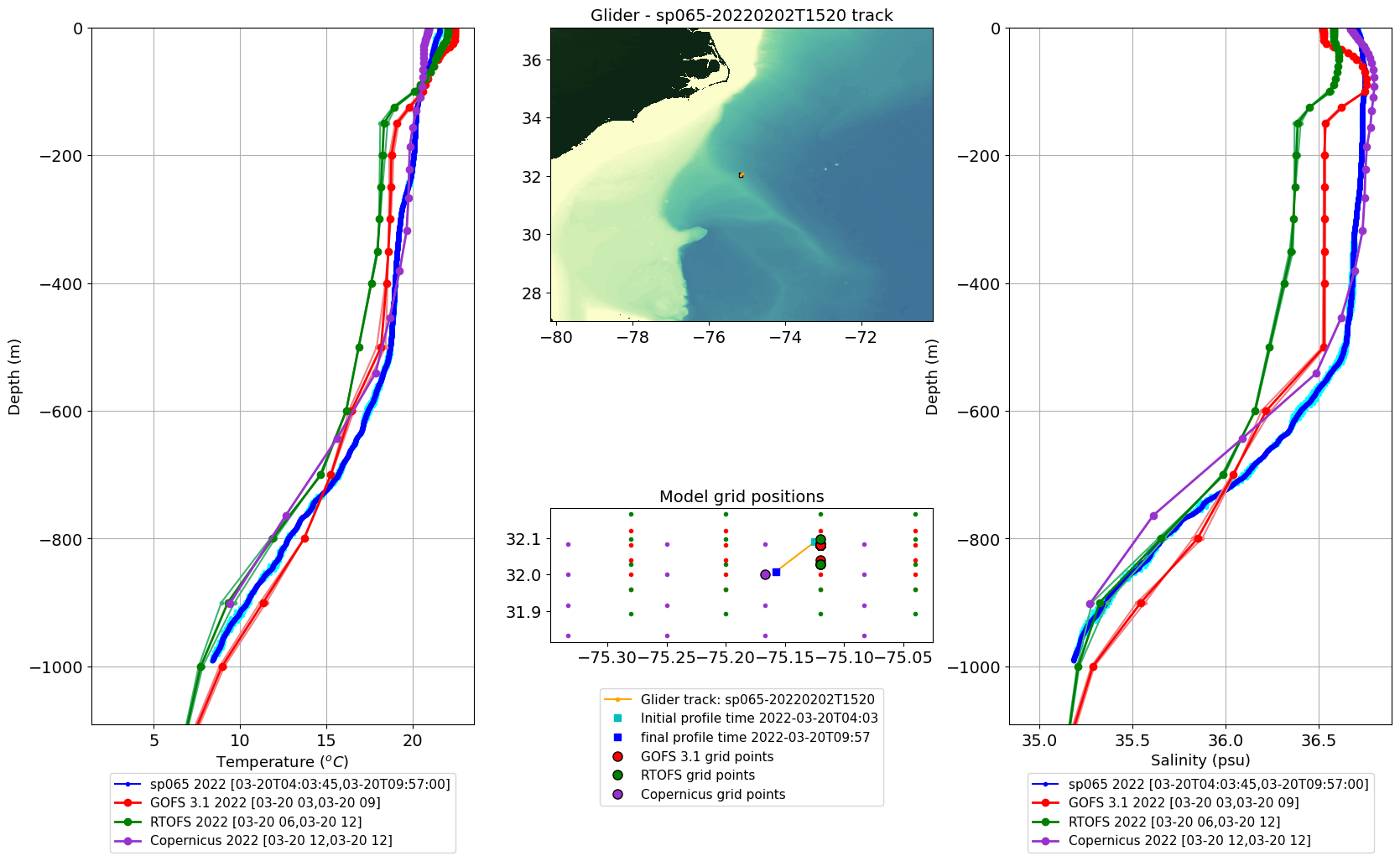
Task: Click the 'Initial profile time 2022-03-20T04:03' legend entry
Action: 742,718
